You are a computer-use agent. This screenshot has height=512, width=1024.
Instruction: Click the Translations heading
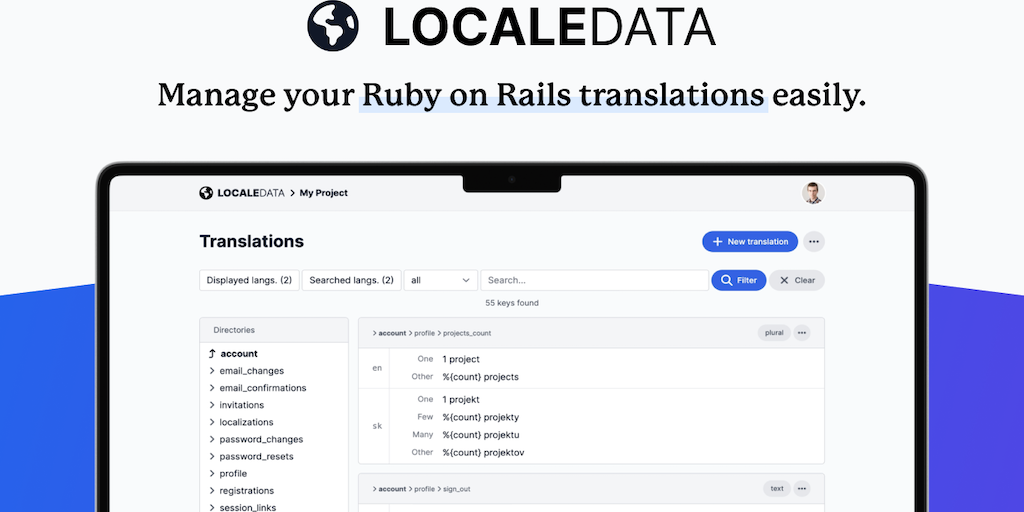coord(251,242)
